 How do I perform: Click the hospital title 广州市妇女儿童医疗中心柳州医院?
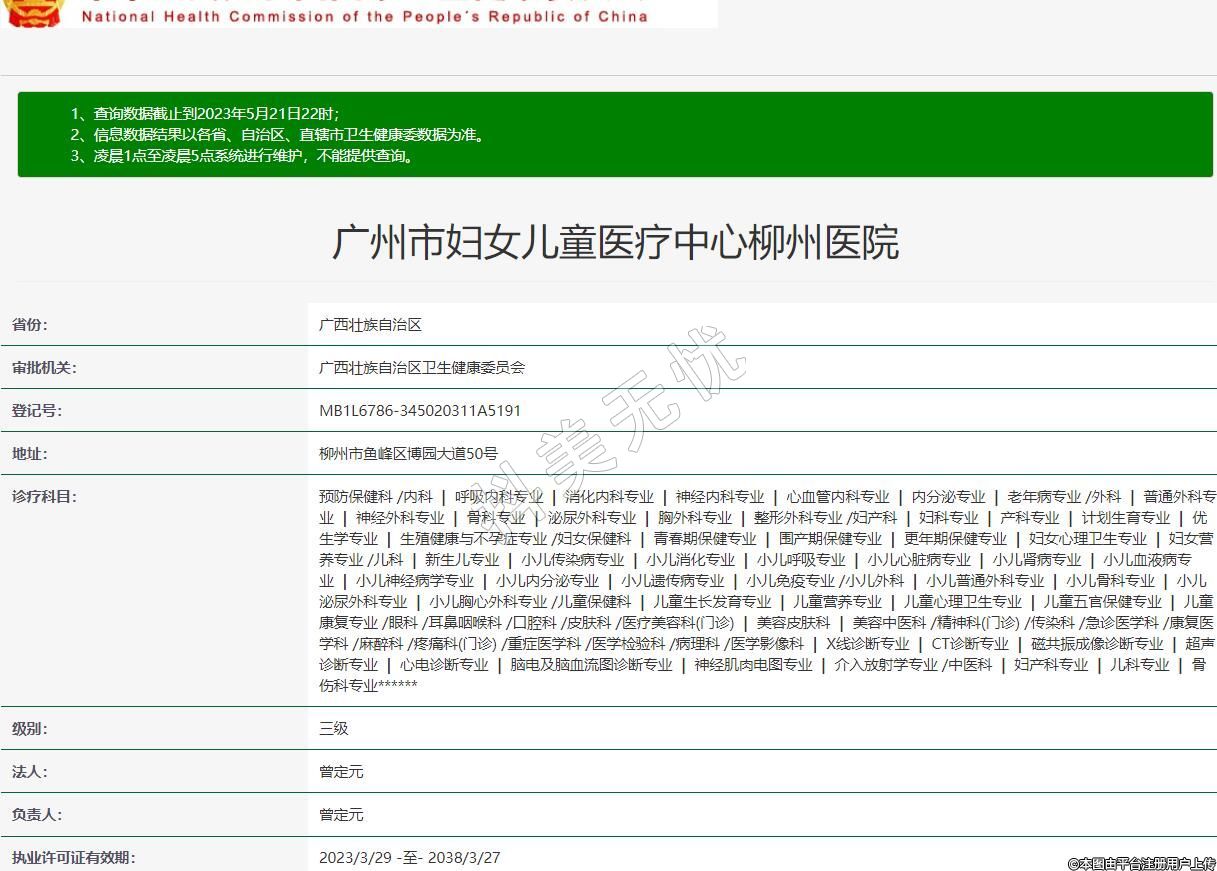(x=615, y=243)
